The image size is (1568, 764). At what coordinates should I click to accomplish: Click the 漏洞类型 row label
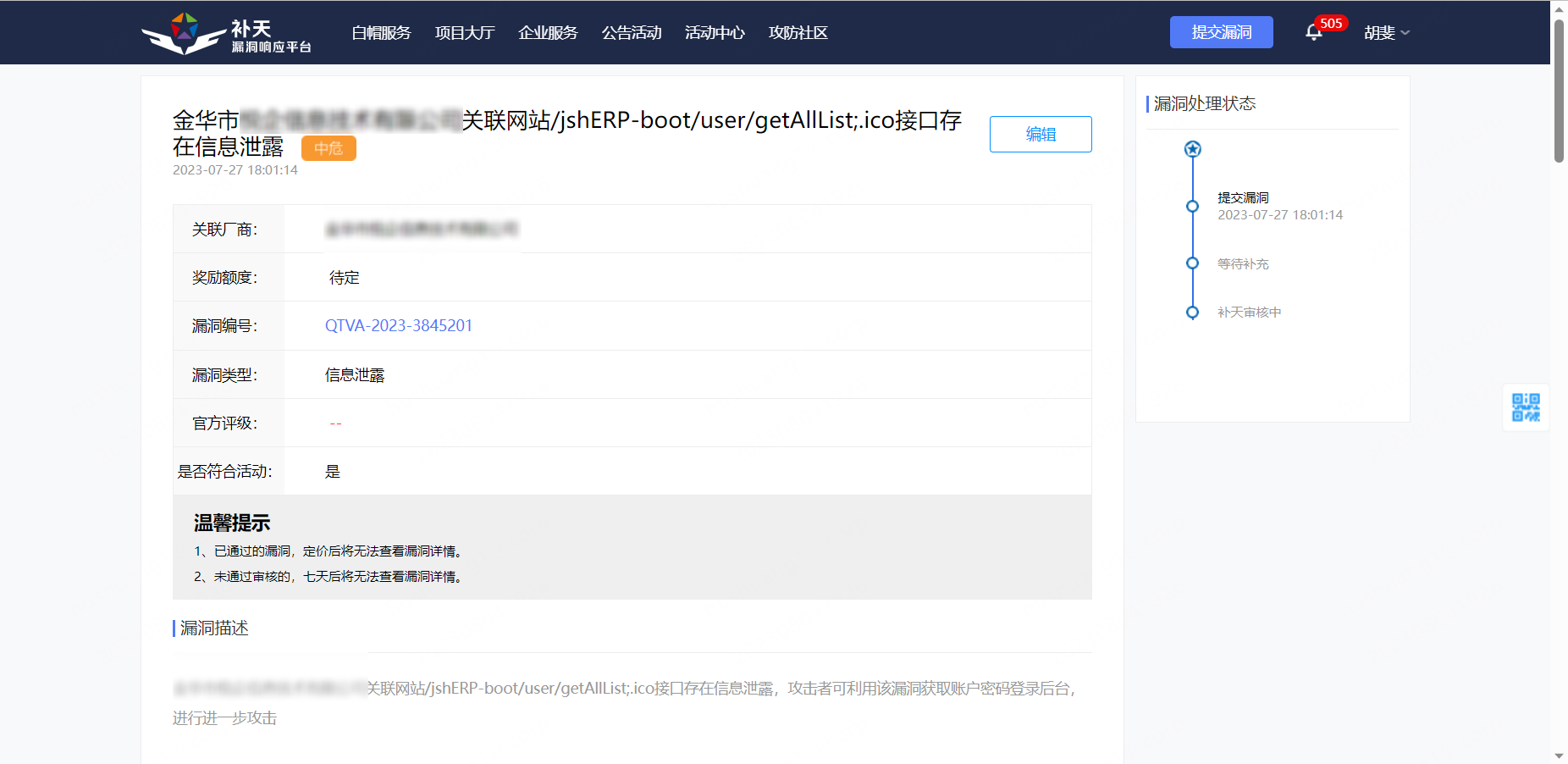point(224,374)
